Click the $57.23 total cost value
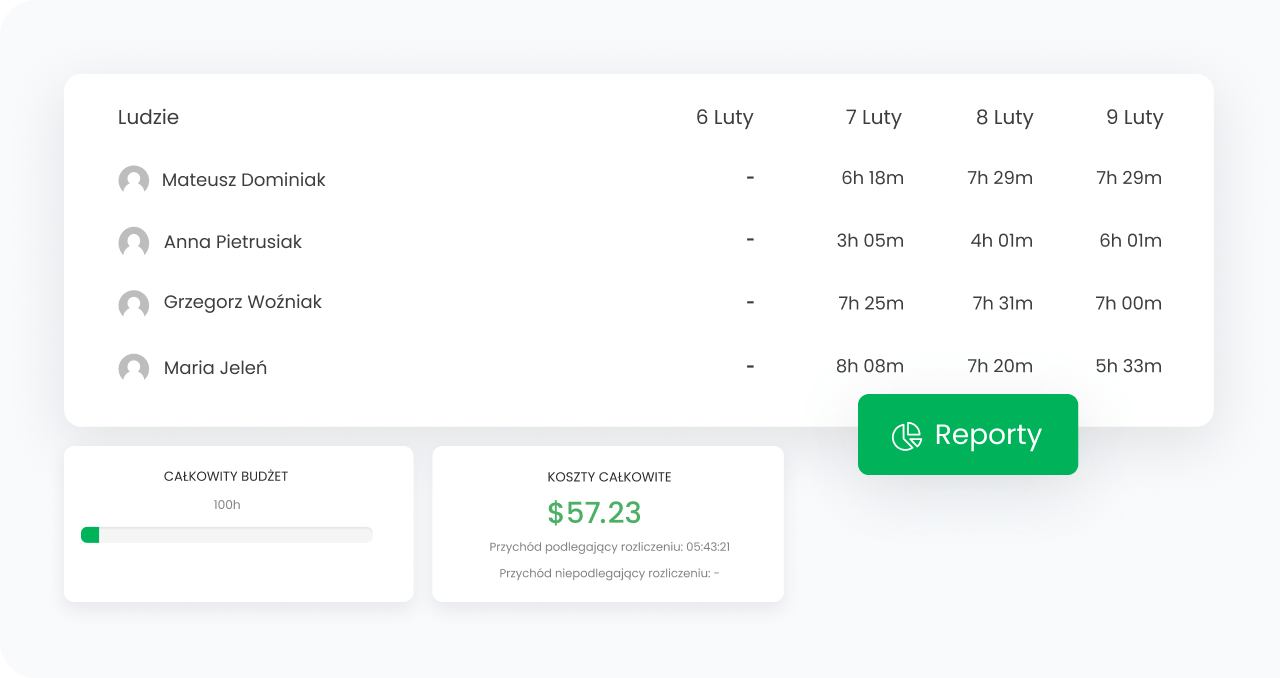This screenshot has height=678, width=1280. (x=594, y=512)
